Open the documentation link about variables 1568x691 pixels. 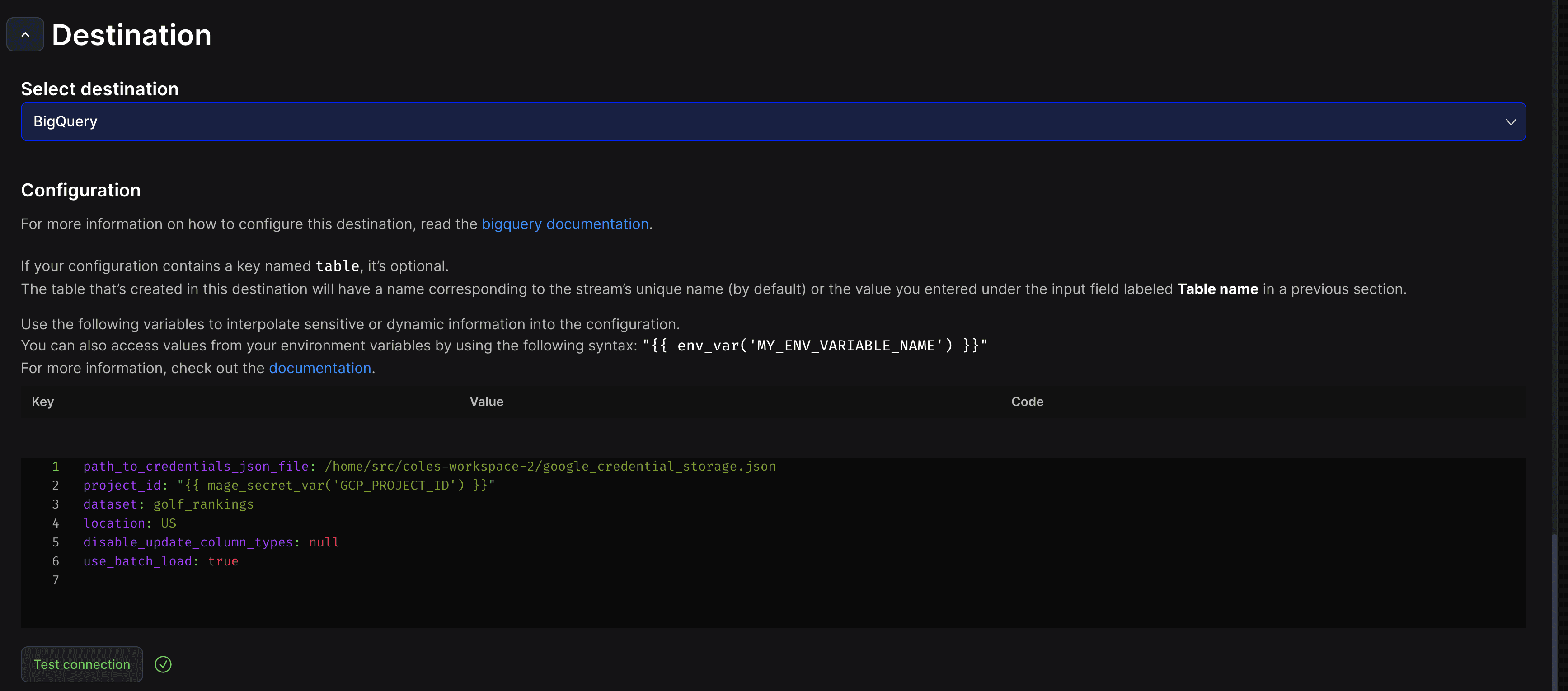(x=320, y=368)
